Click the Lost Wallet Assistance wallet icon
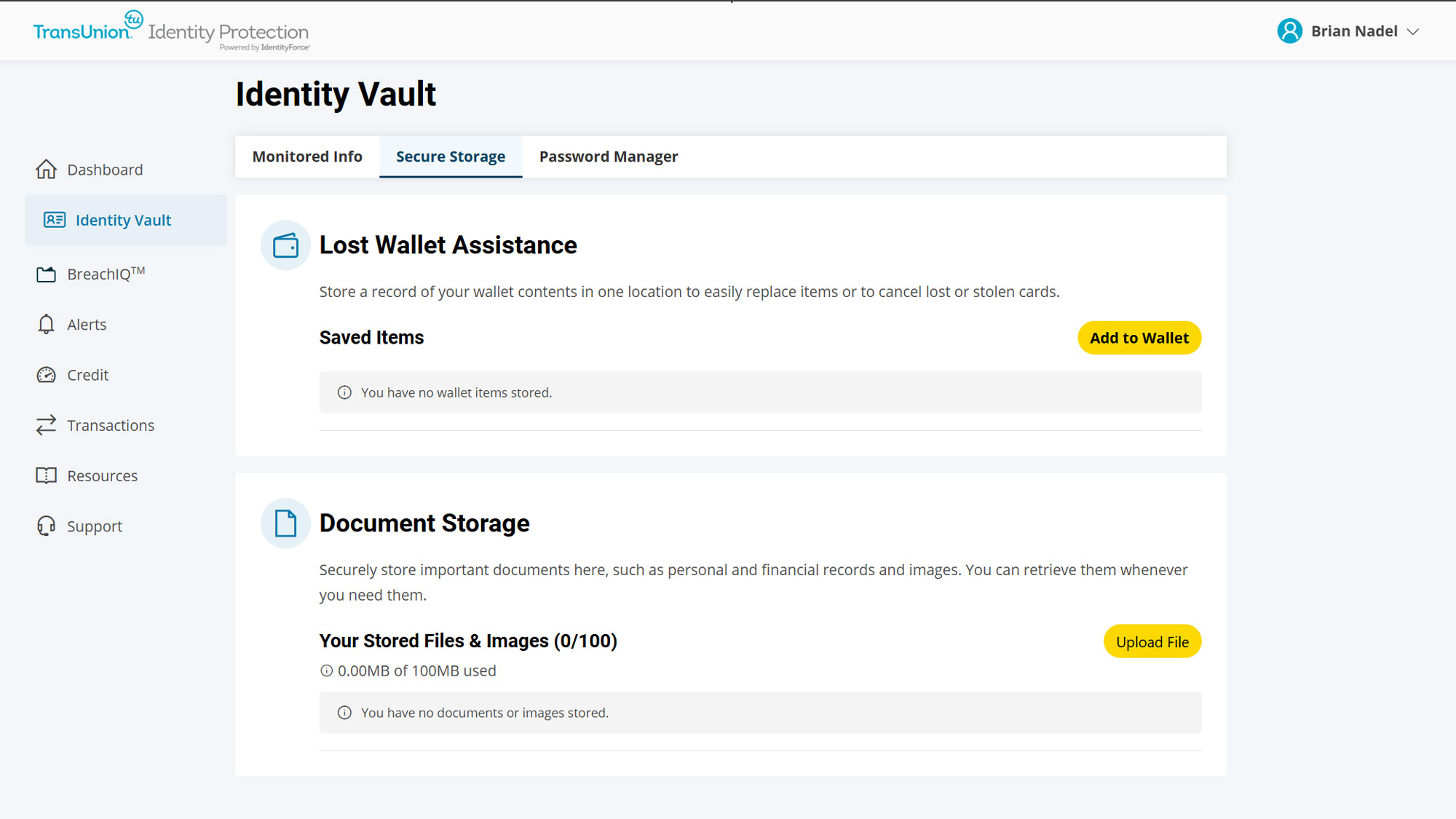The image size is (1456, 819). click(x=285, y=246)
